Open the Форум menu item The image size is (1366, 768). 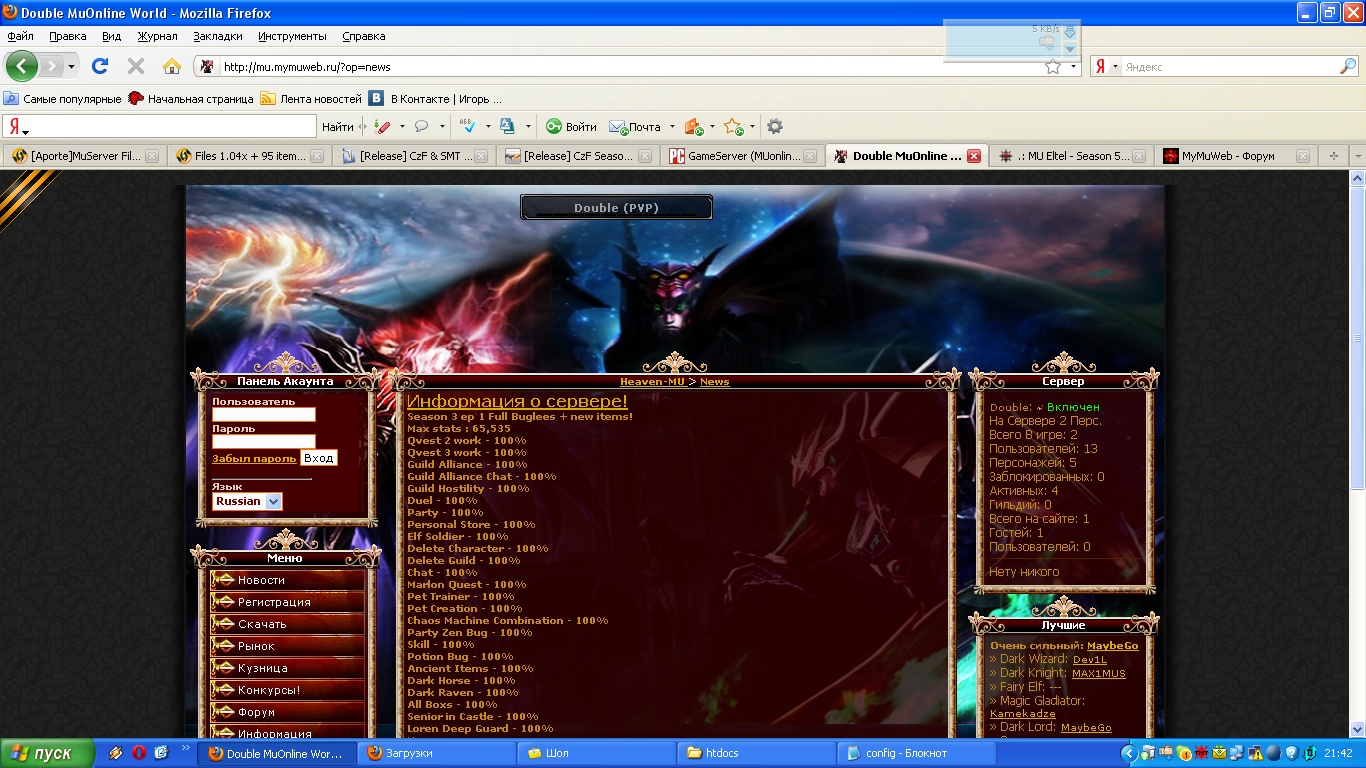(288, 712)
